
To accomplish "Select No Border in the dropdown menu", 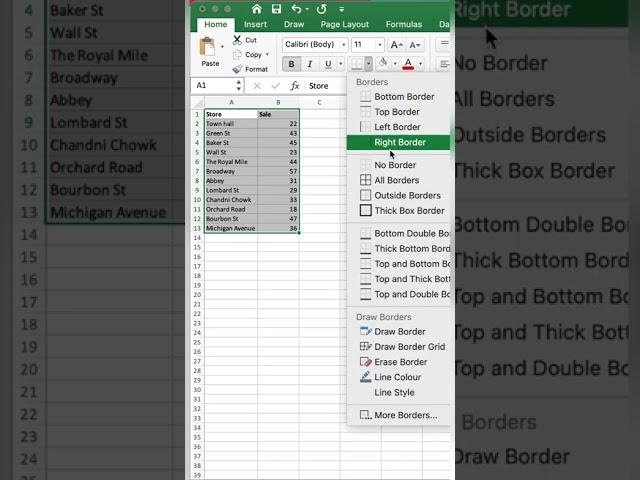I will point(398,165).
